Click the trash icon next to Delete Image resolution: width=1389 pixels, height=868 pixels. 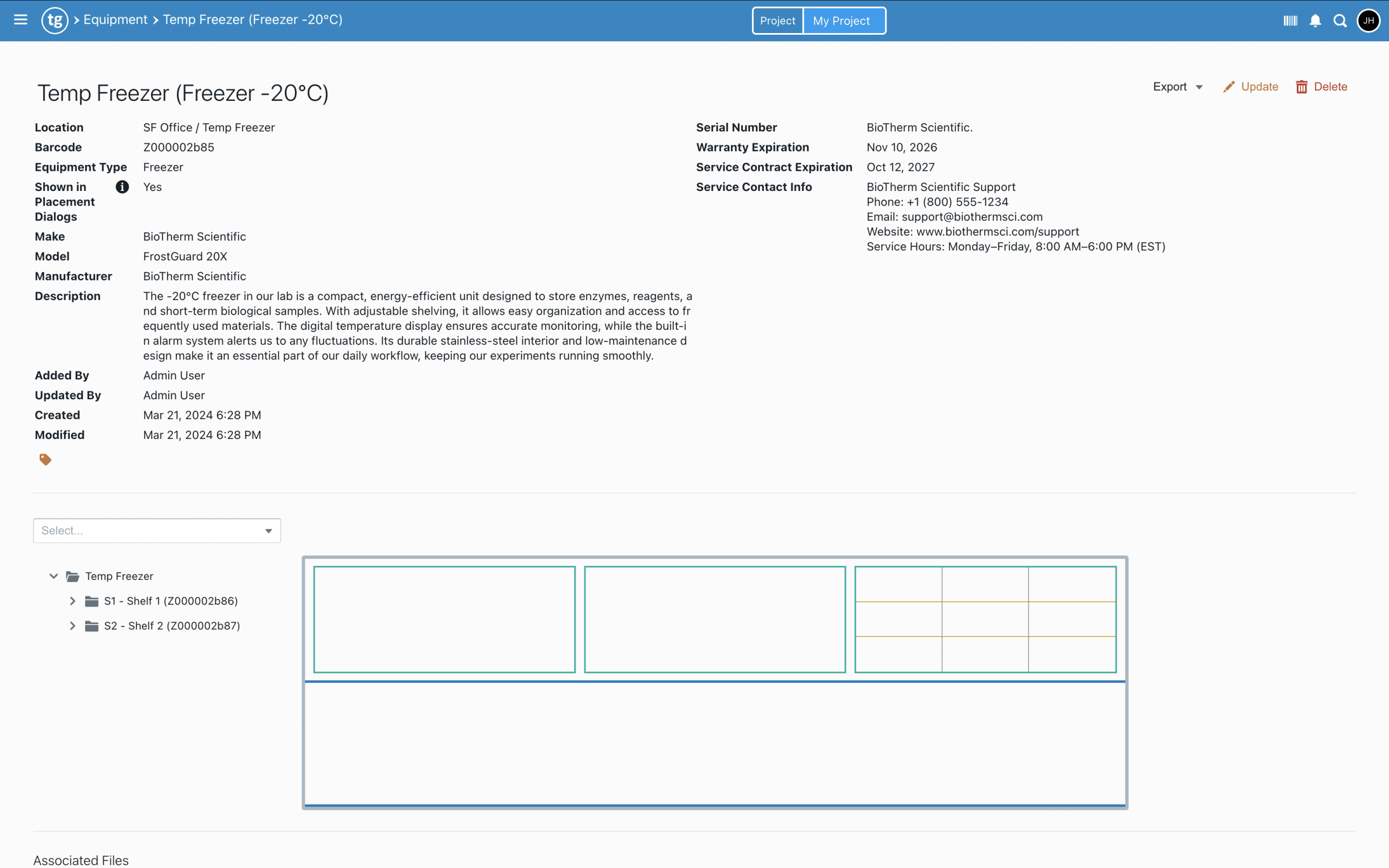point(1301,86)
